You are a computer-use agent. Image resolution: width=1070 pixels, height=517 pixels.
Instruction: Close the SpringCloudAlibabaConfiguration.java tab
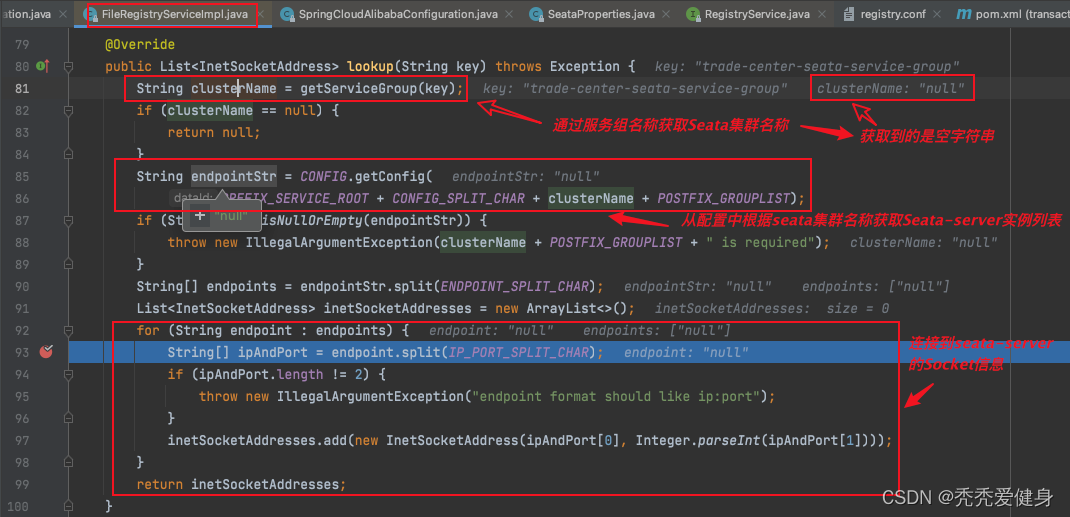(509, 15)
